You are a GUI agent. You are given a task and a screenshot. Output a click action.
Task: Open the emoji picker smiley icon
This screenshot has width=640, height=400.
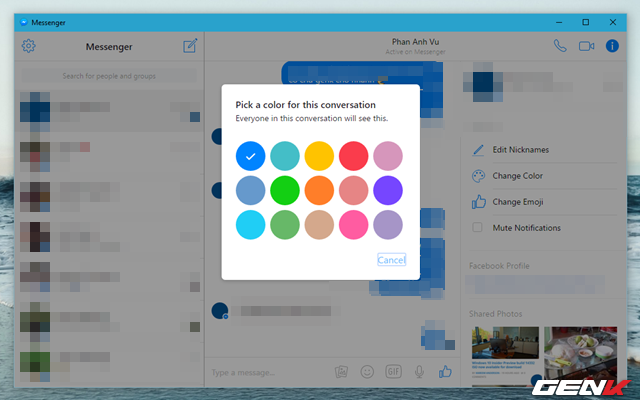coord(367,371)
